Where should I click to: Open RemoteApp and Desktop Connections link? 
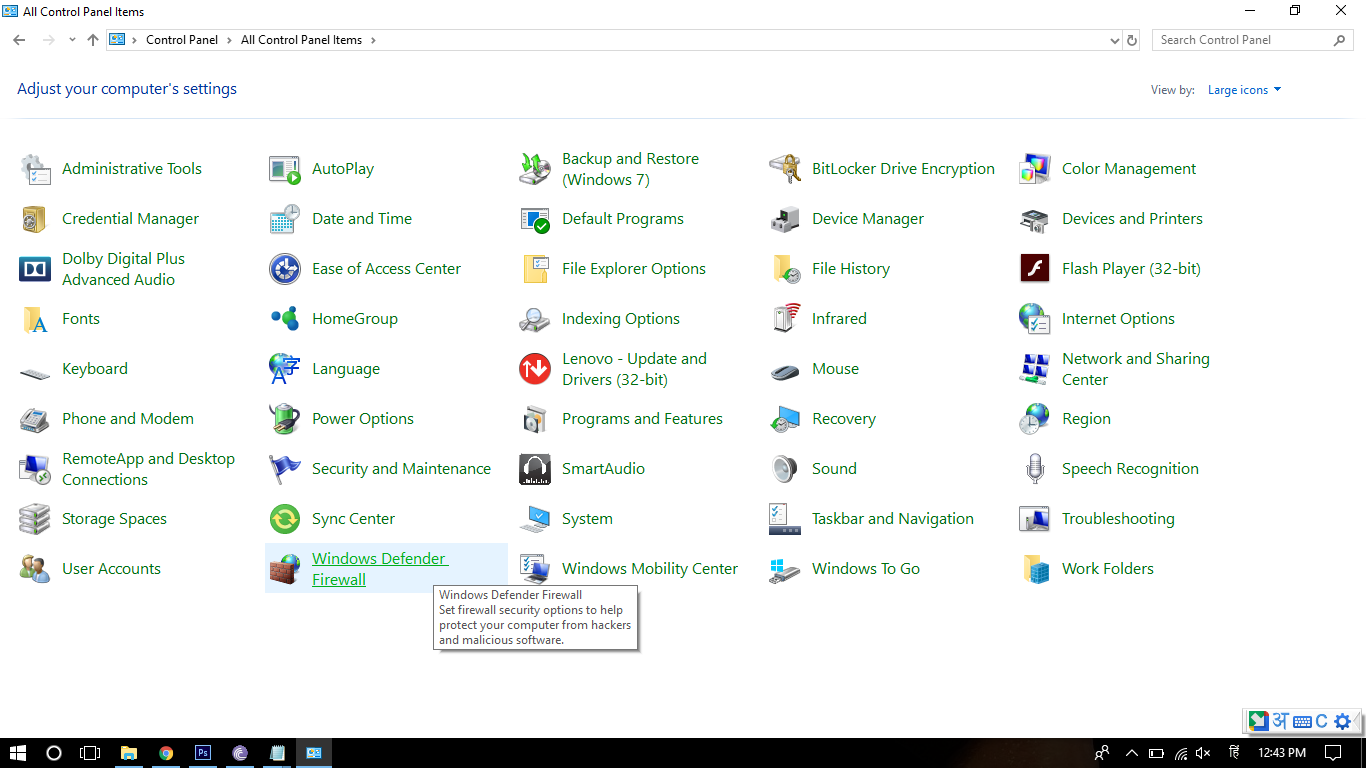(148, 469)
